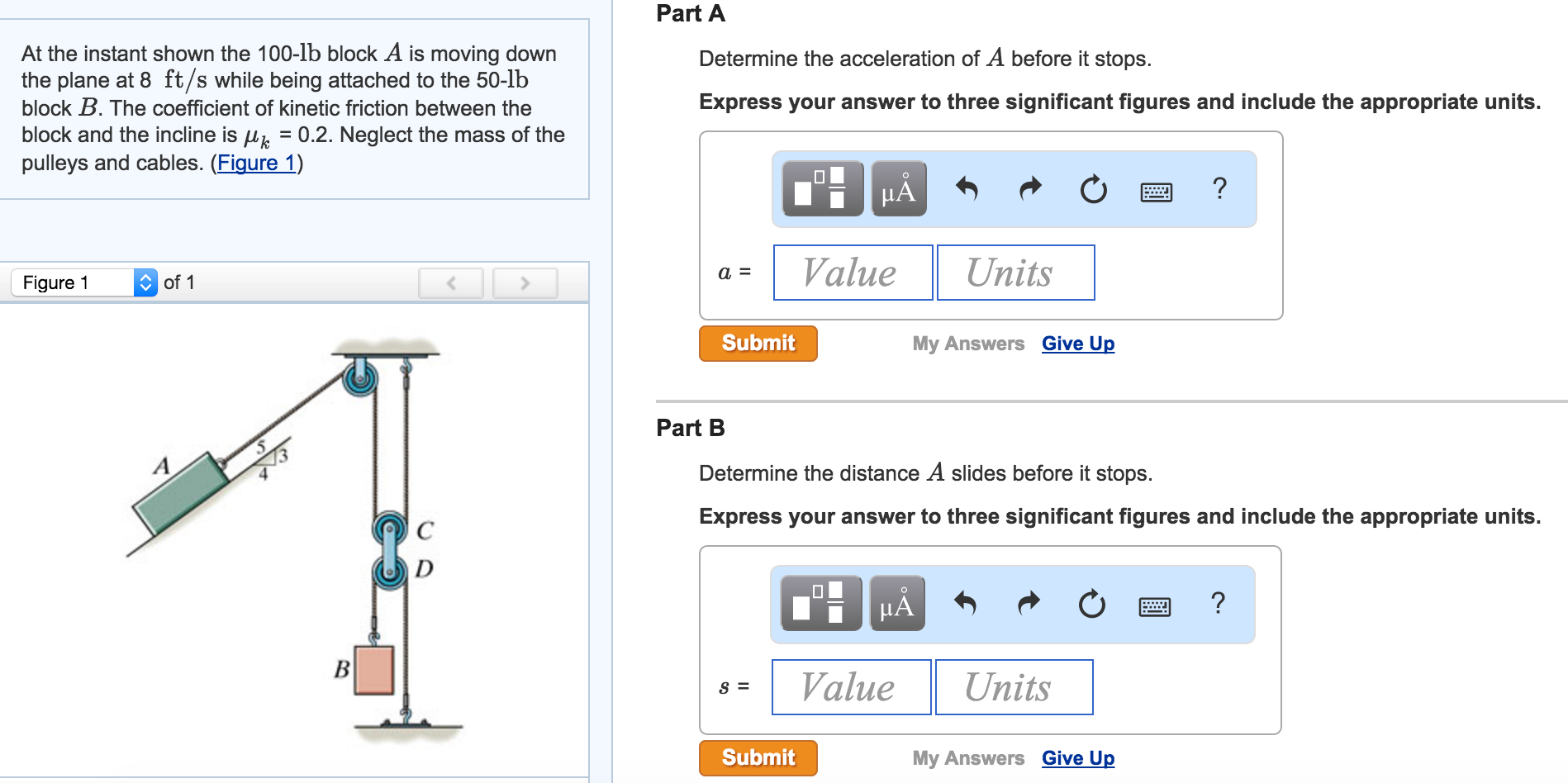Open the redo icon in Part B toolbar
1568x783 pixels.
click(x=1029, y=604)
